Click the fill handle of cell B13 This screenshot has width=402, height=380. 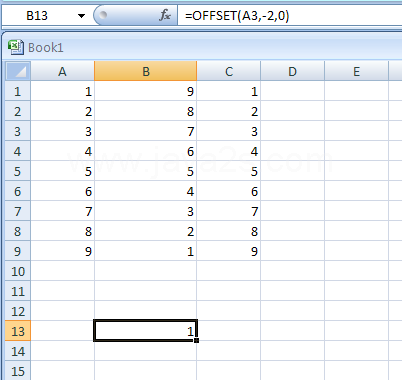click(196, 340)
